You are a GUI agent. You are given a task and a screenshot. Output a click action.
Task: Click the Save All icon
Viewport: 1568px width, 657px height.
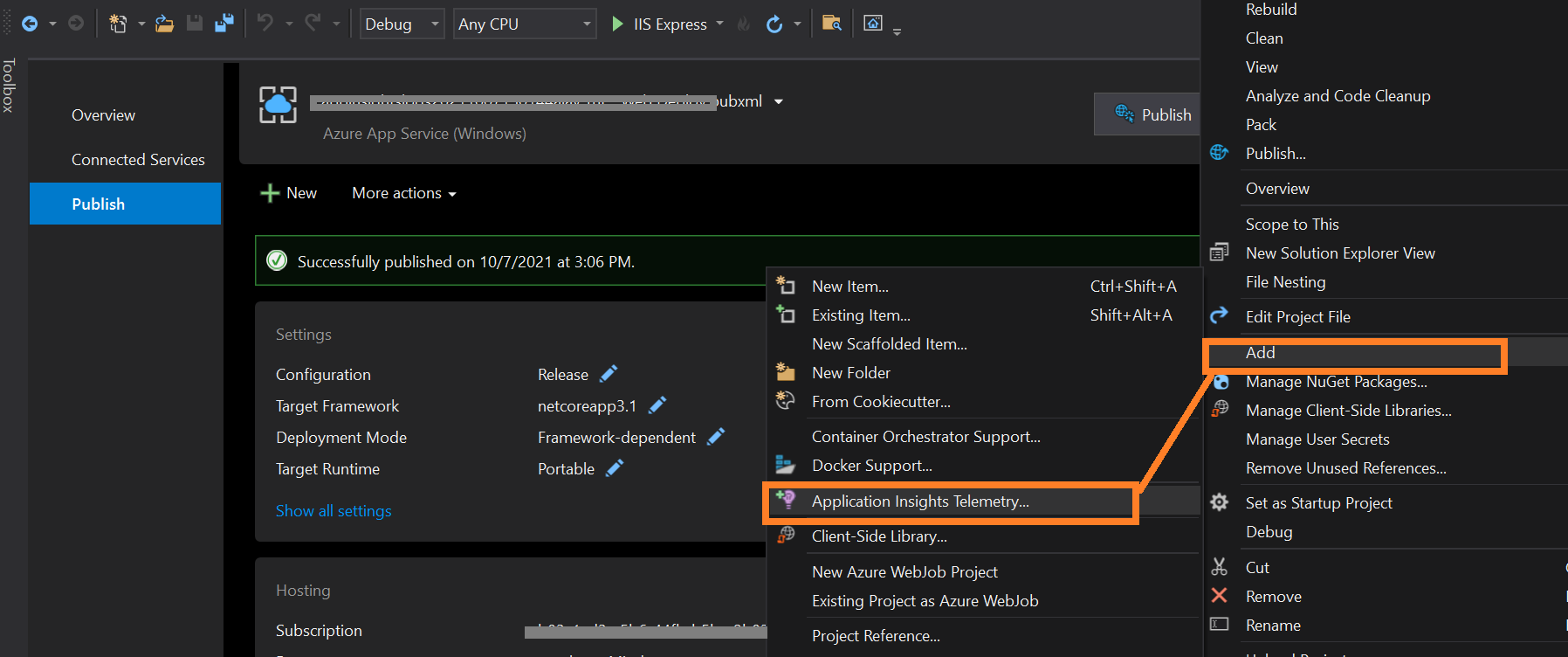coord(224,24)
